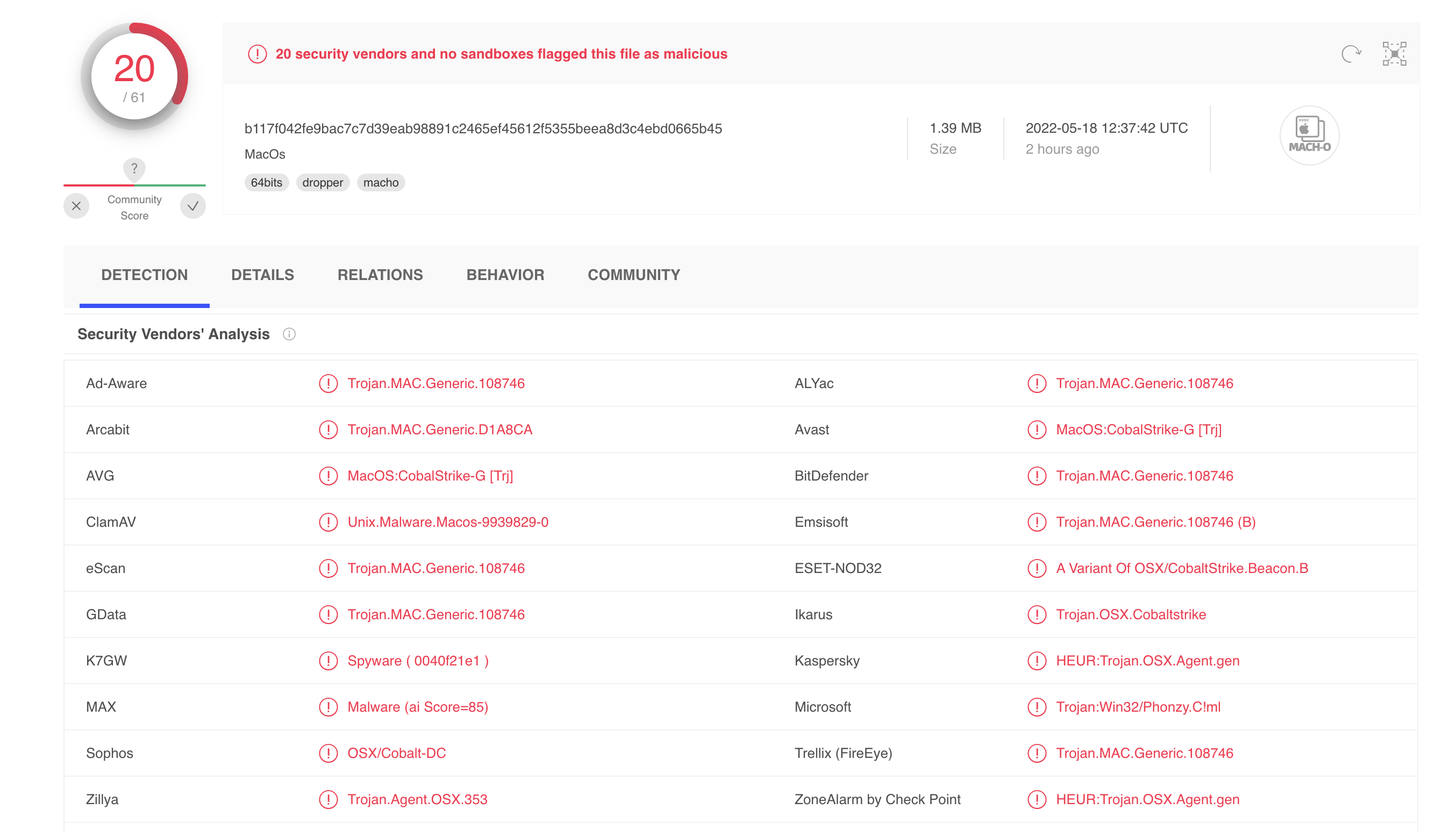The width and height of the screenshot is (1456, 831).
Task: Click the dropper tag
Action: pos(322,183)
